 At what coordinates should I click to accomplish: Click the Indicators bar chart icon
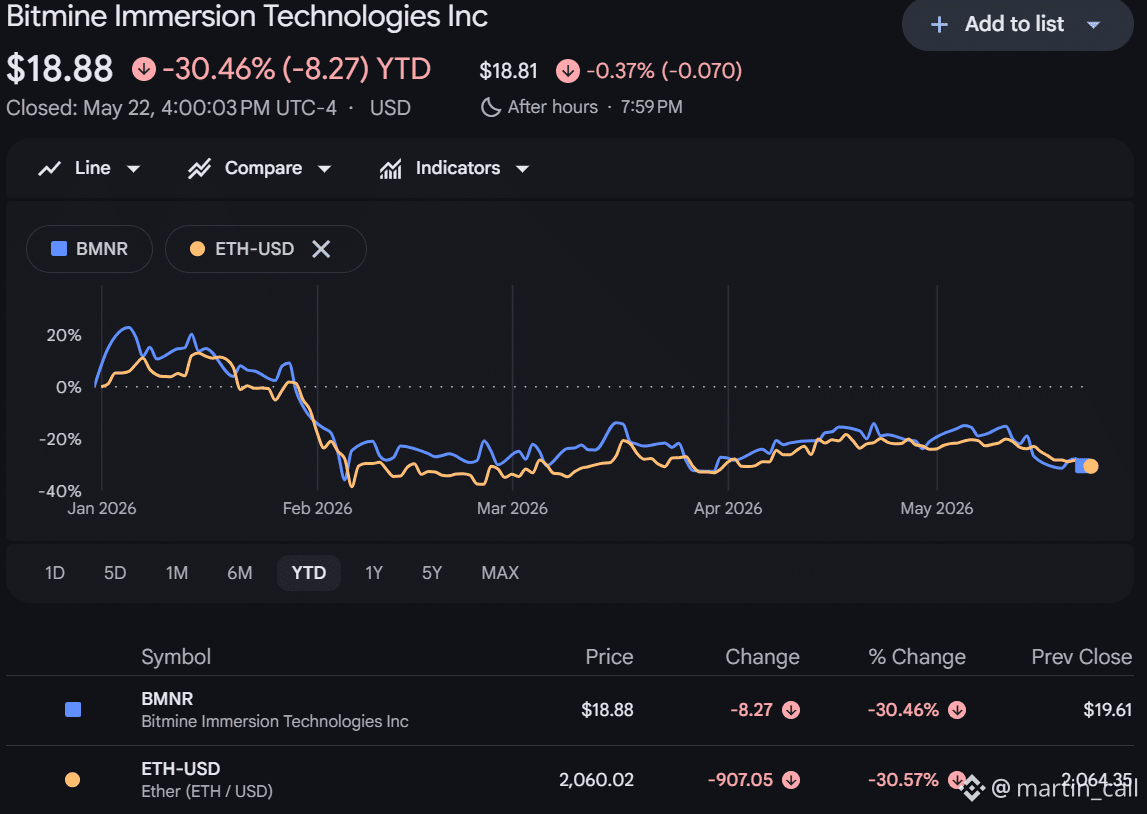click(x=391, y=169)
